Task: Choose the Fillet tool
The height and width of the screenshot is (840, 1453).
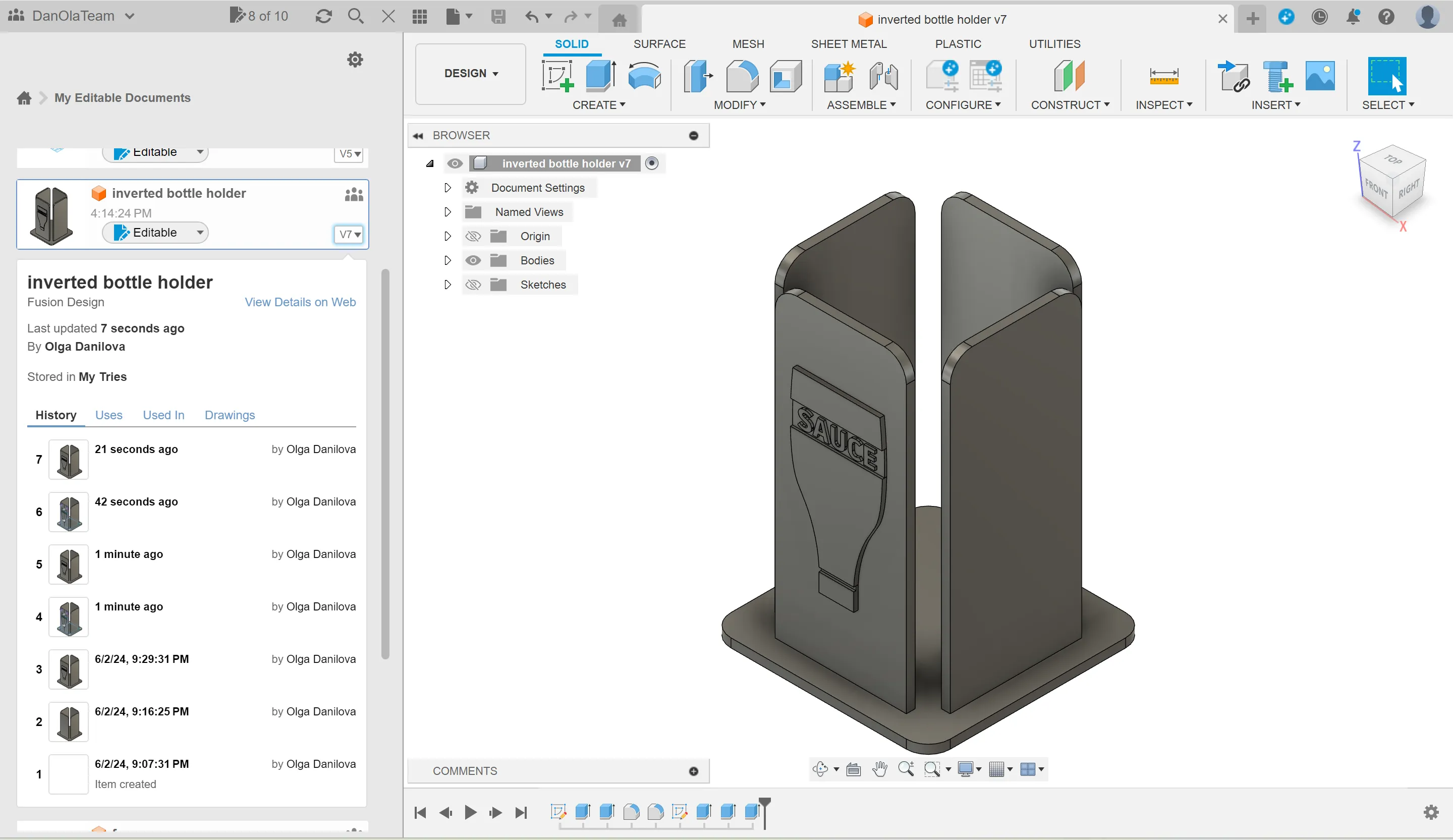Action: (742, 76)
